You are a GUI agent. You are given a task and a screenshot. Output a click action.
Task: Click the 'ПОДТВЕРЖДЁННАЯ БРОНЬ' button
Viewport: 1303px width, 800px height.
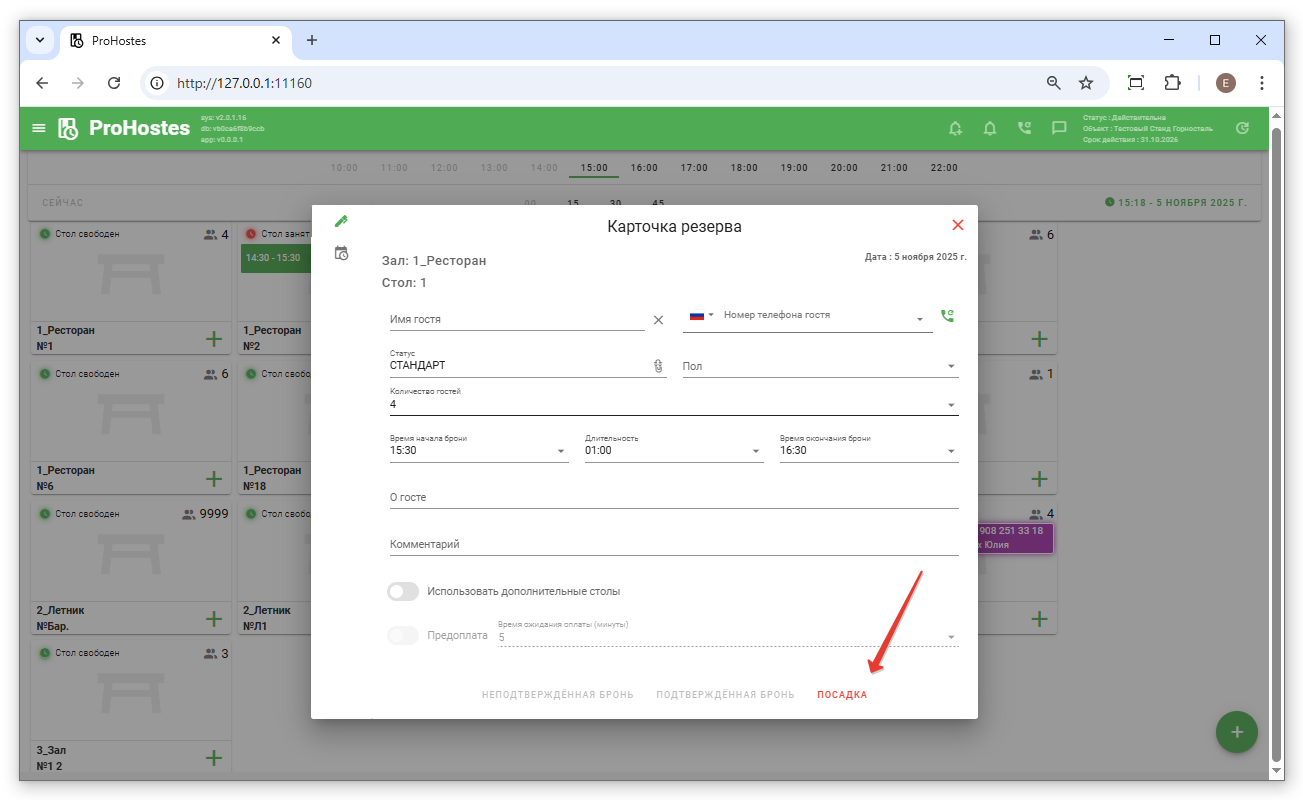pos(725,695)
